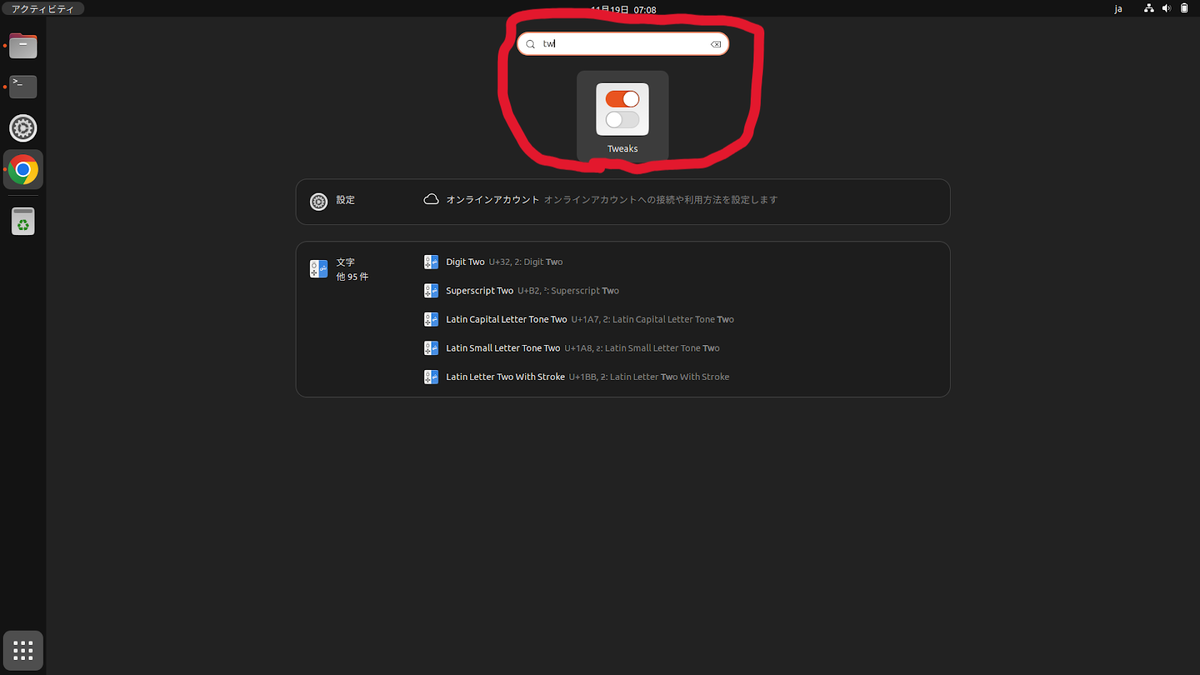Click the volume speaker icon
1200x675 pixels.
click(1167, 8)
